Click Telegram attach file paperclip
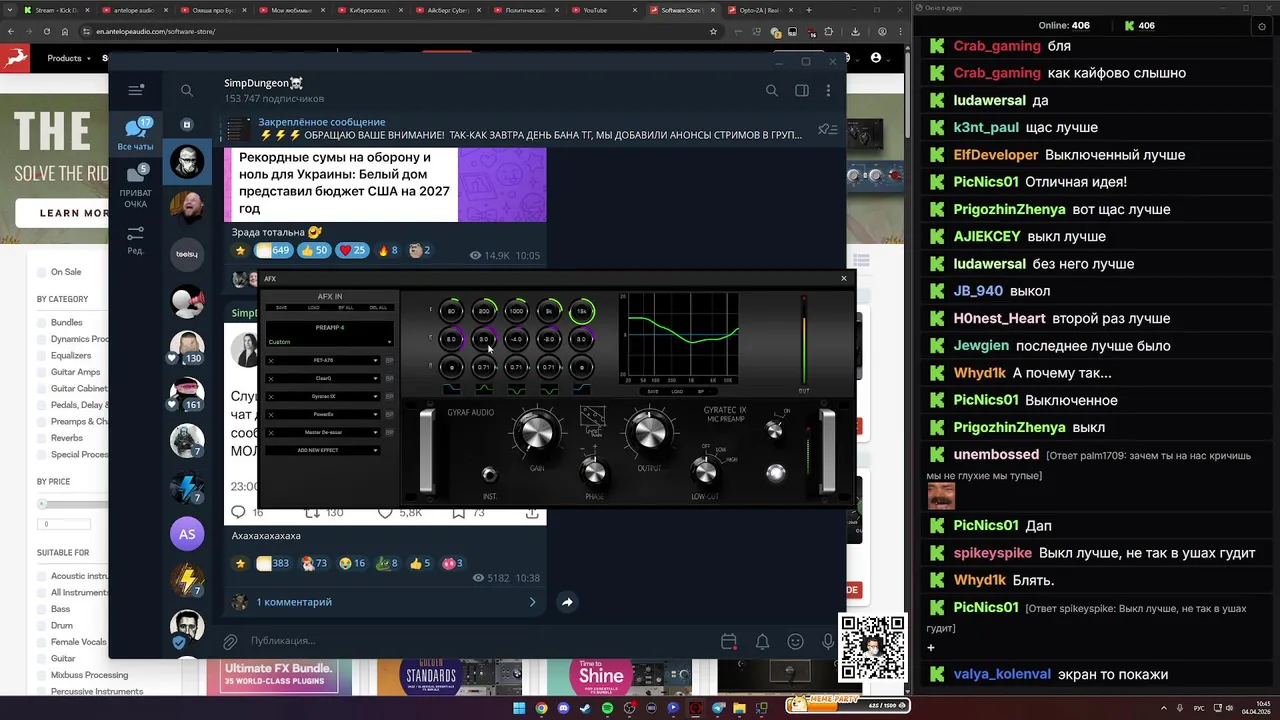The image size is (1280, 720). pos(230,641)
